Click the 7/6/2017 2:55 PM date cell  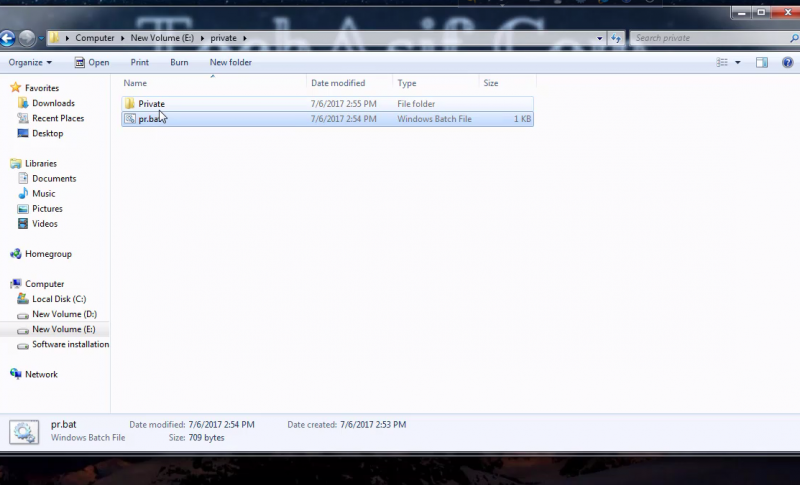coord(343,104)
